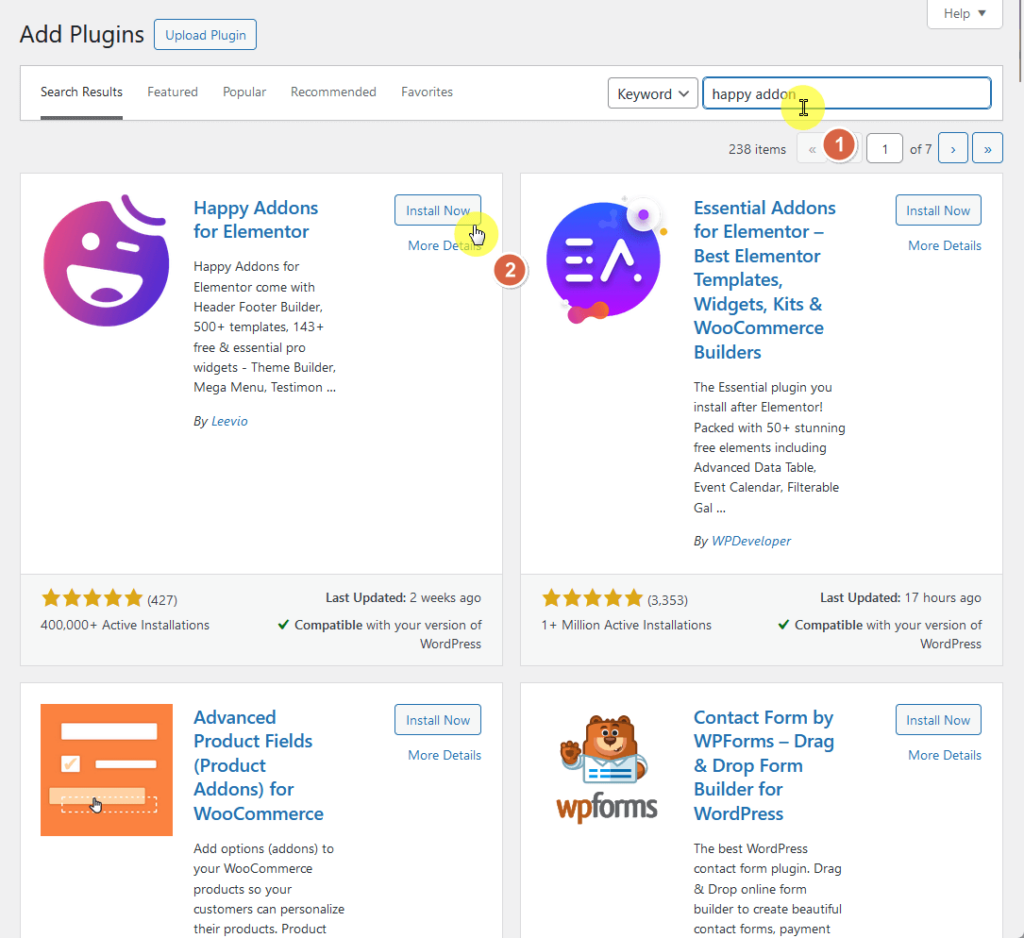Switch to the Popular tab
This screenshot has height=938, width=1024.
(244, 92)
